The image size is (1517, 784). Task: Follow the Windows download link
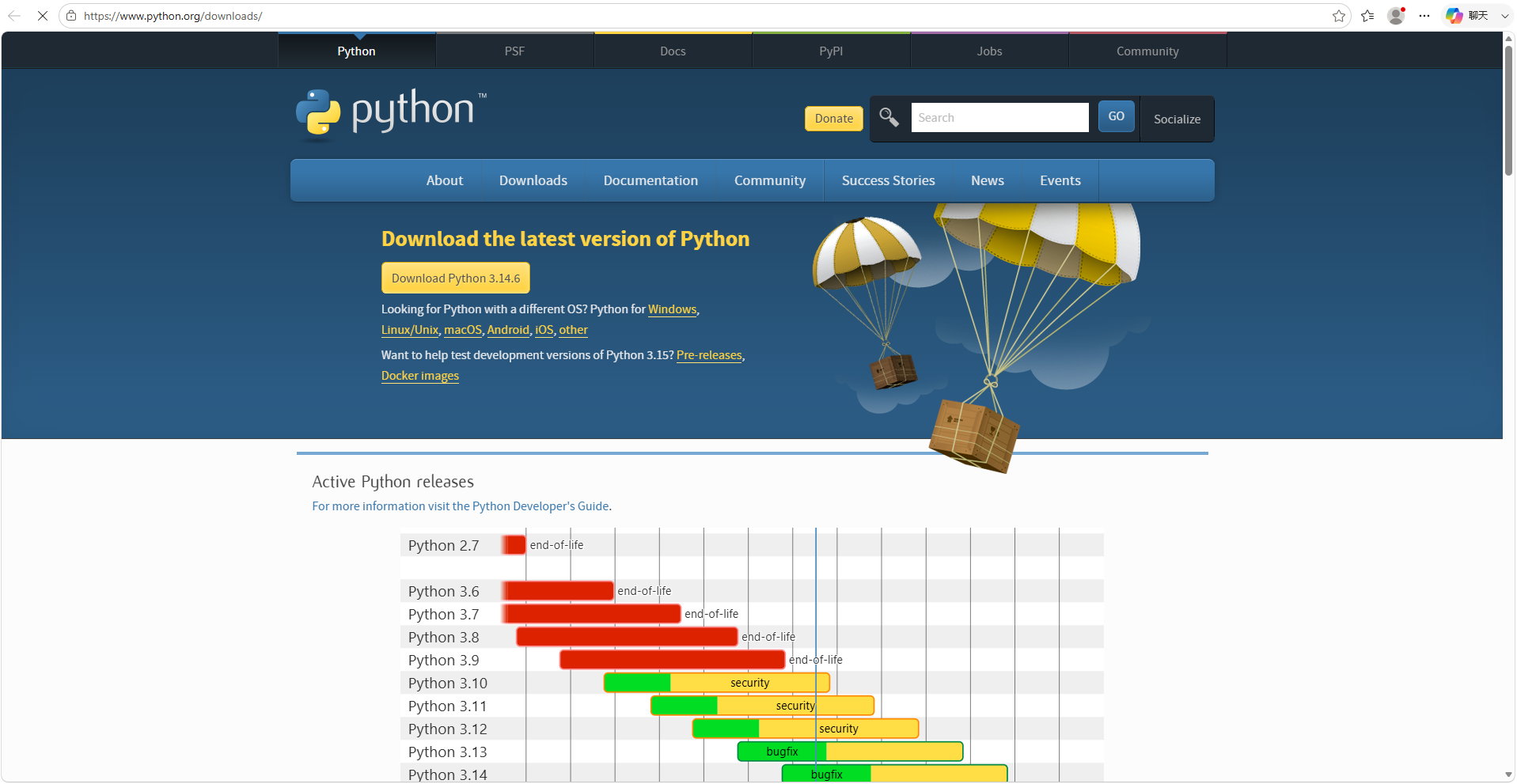click(x=672, y=309)
